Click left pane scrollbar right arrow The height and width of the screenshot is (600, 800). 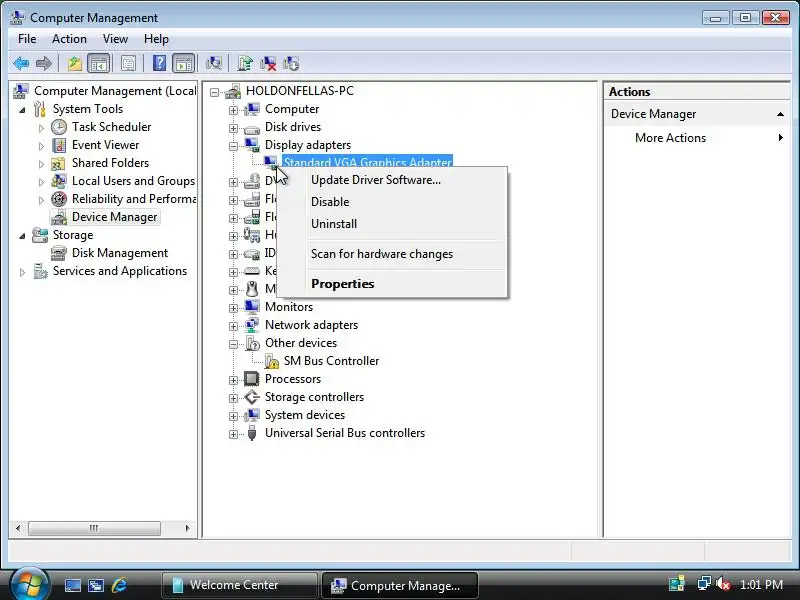(x=187, y=528)
